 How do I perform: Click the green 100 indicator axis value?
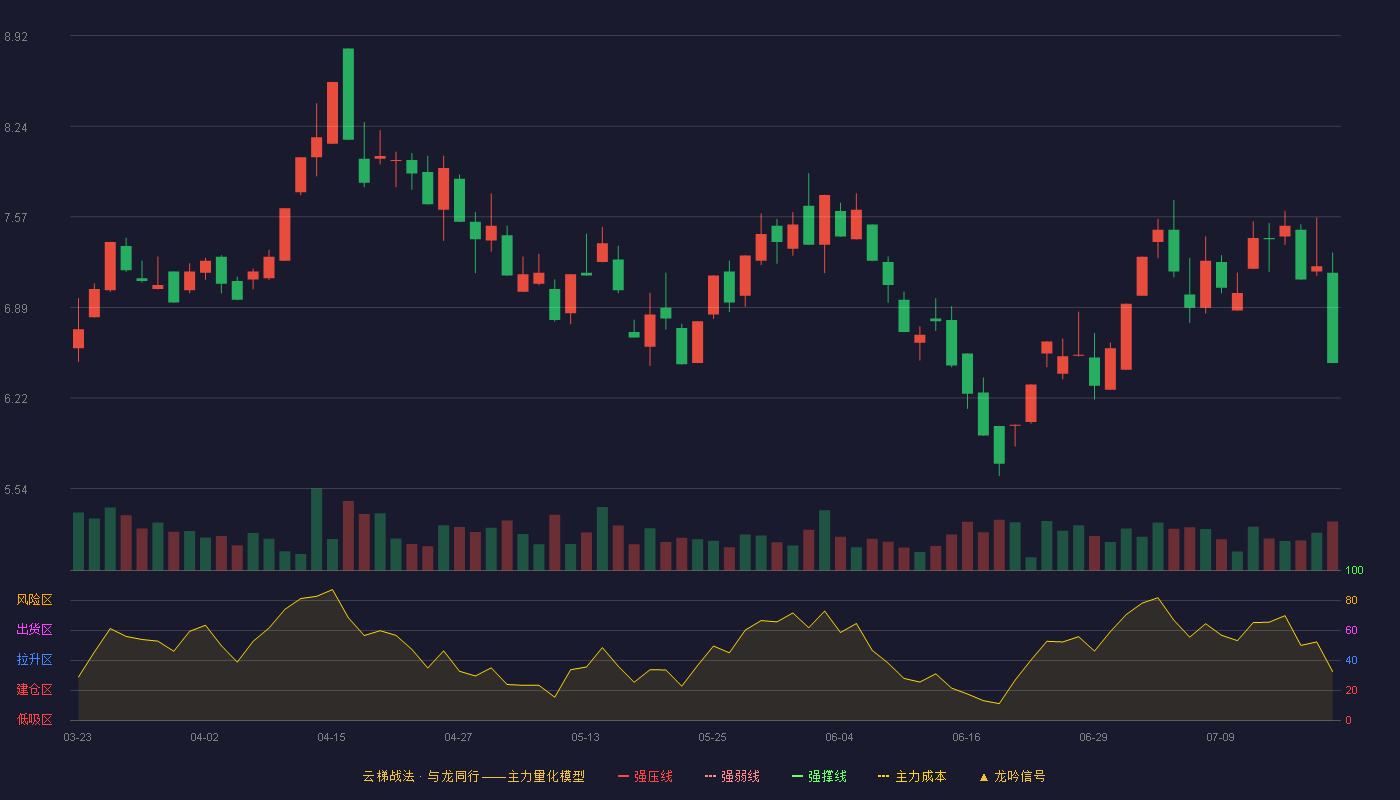[x=1354, y=571]
